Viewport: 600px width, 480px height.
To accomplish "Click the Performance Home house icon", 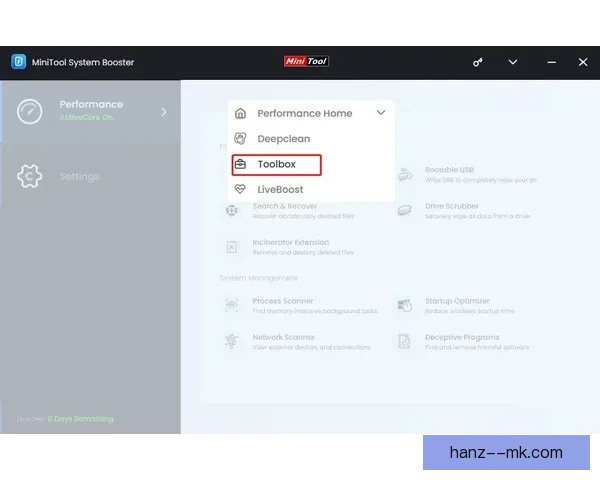I will tap(240, 113).
